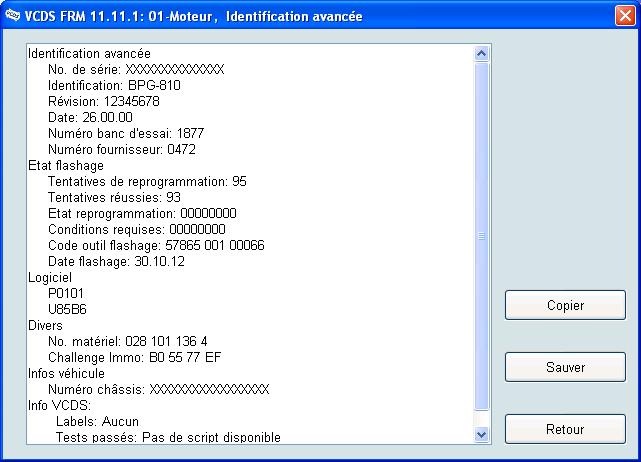Close the Identification avancée window

pyautogui.click(x=625, y=16)
